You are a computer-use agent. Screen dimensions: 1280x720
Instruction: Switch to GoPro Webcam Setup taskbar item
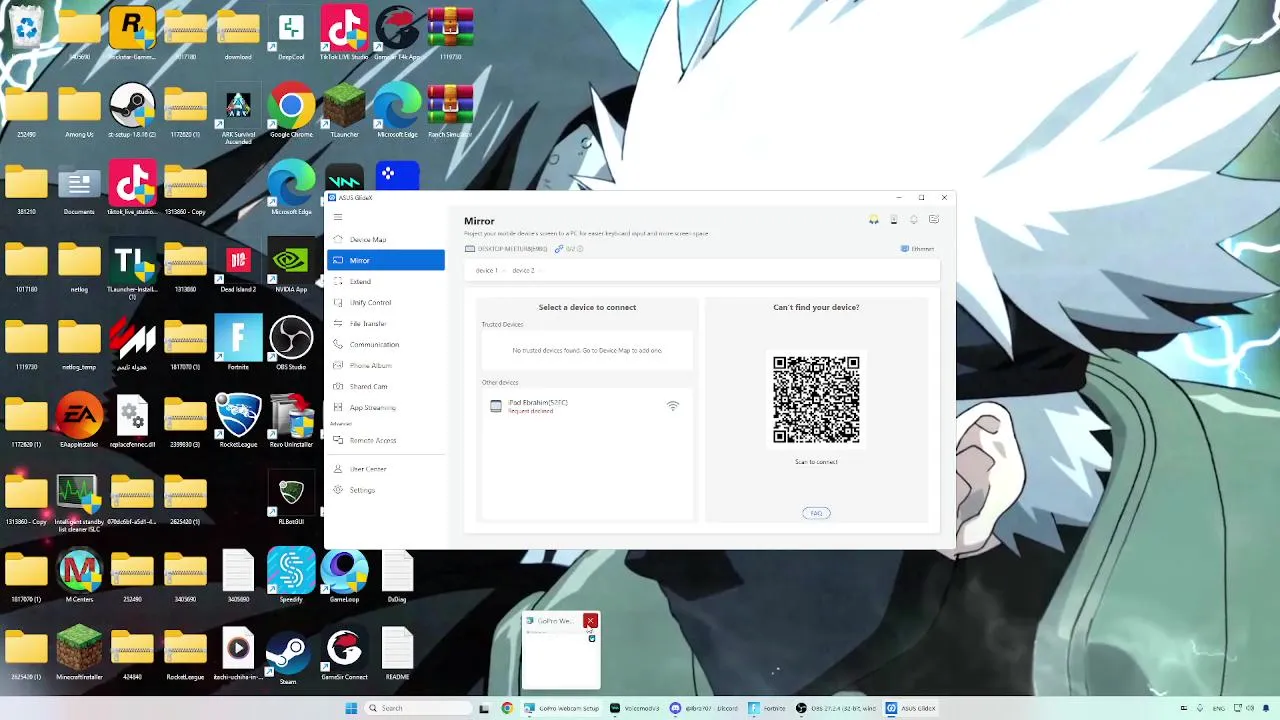click(562, 708)
